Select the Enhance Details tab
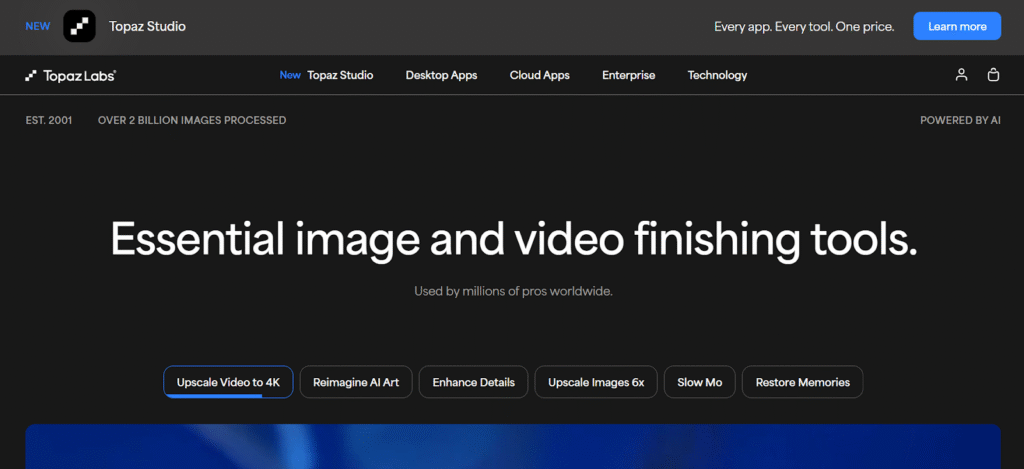The height and width of the screenshot is (469, 1024). pyautogui.click(x=473, y=382)
